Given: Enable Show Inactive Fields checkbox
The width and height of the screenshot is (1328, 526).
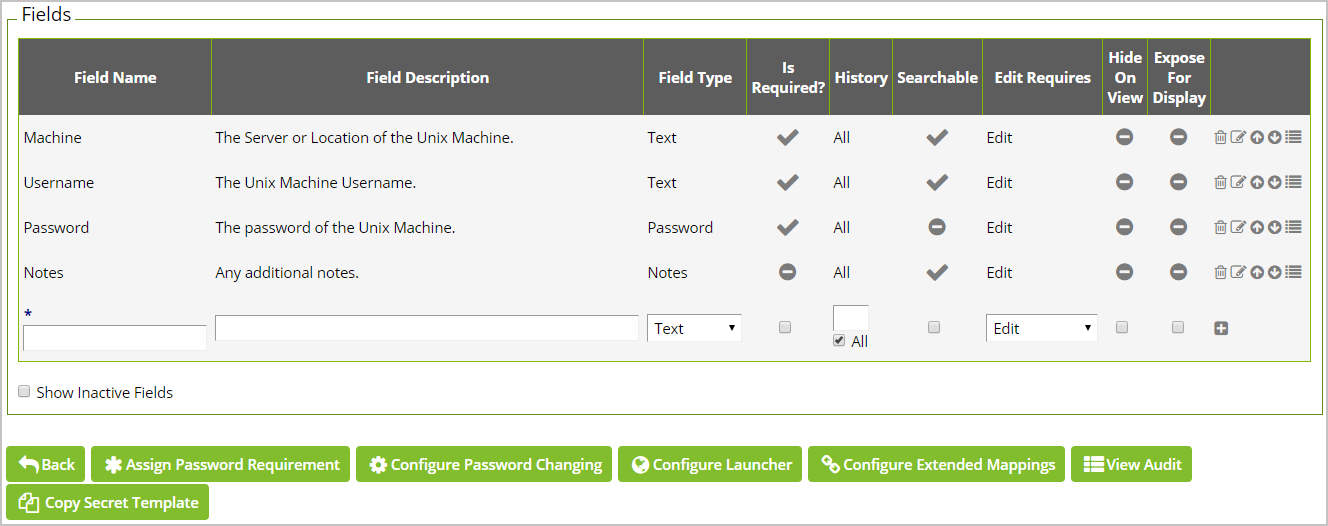Looking at the screenshot, I should [24, 392].
